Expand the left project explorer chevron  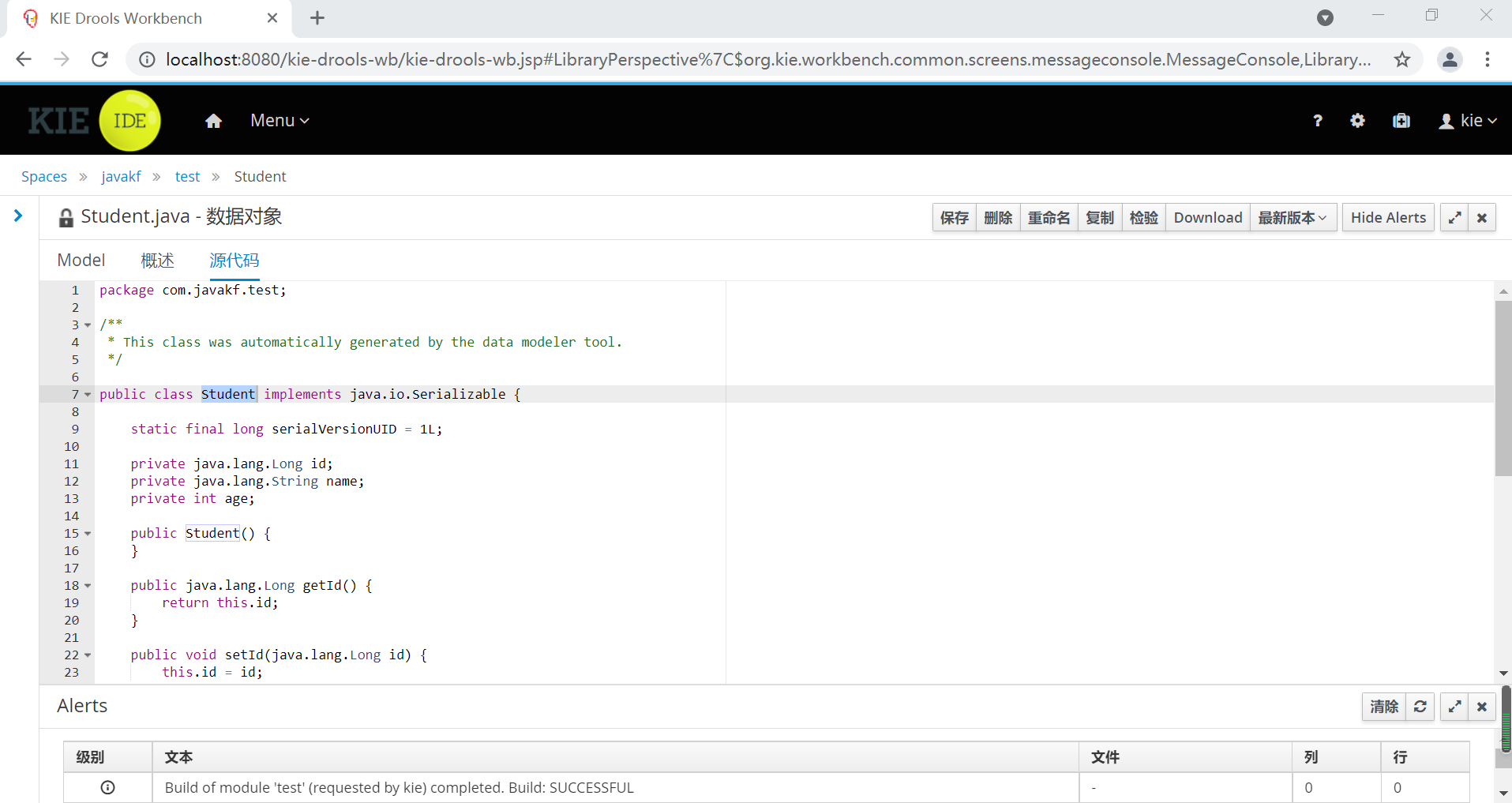pos(18,216)
